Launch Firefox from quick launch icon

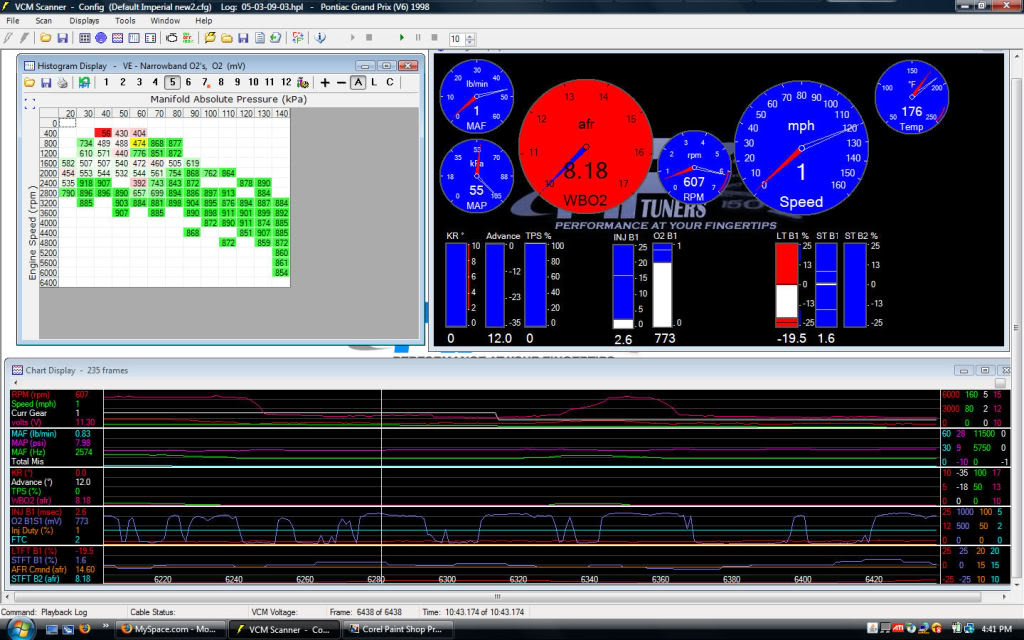(x=84, y=629)
